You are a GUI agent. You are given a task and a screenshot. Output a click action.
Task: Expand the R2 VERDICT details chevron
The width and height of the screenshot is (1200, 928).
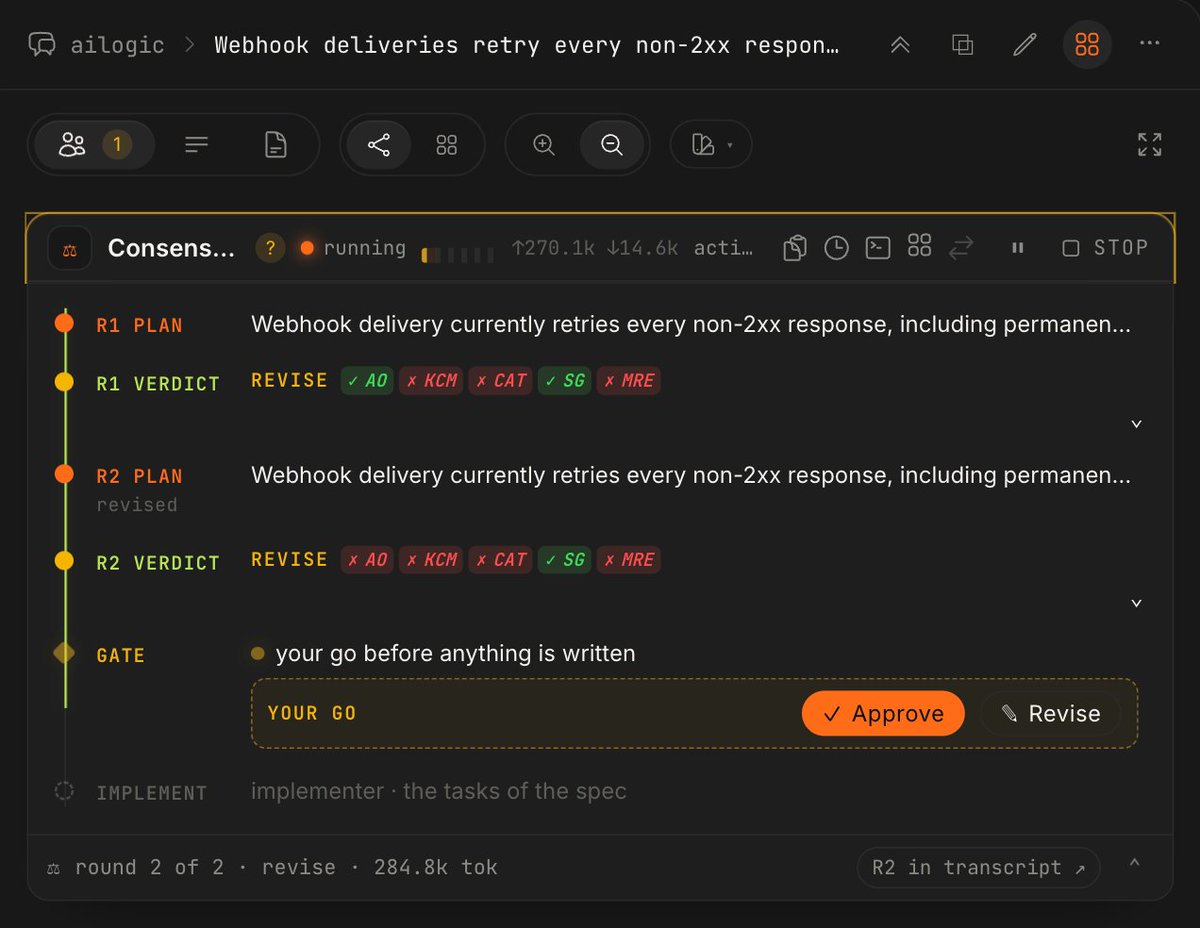coord(1136,603)
